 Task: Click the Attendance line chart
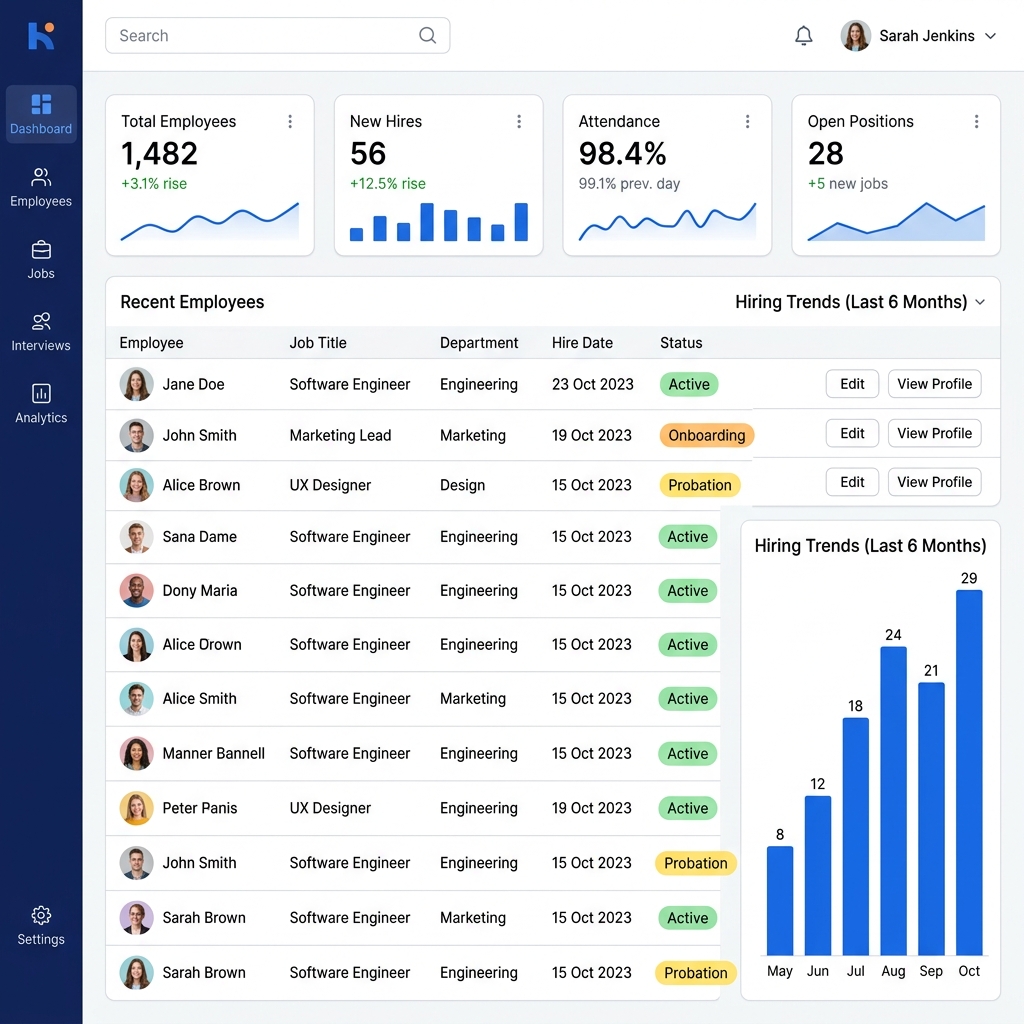(x=667, y=221)
